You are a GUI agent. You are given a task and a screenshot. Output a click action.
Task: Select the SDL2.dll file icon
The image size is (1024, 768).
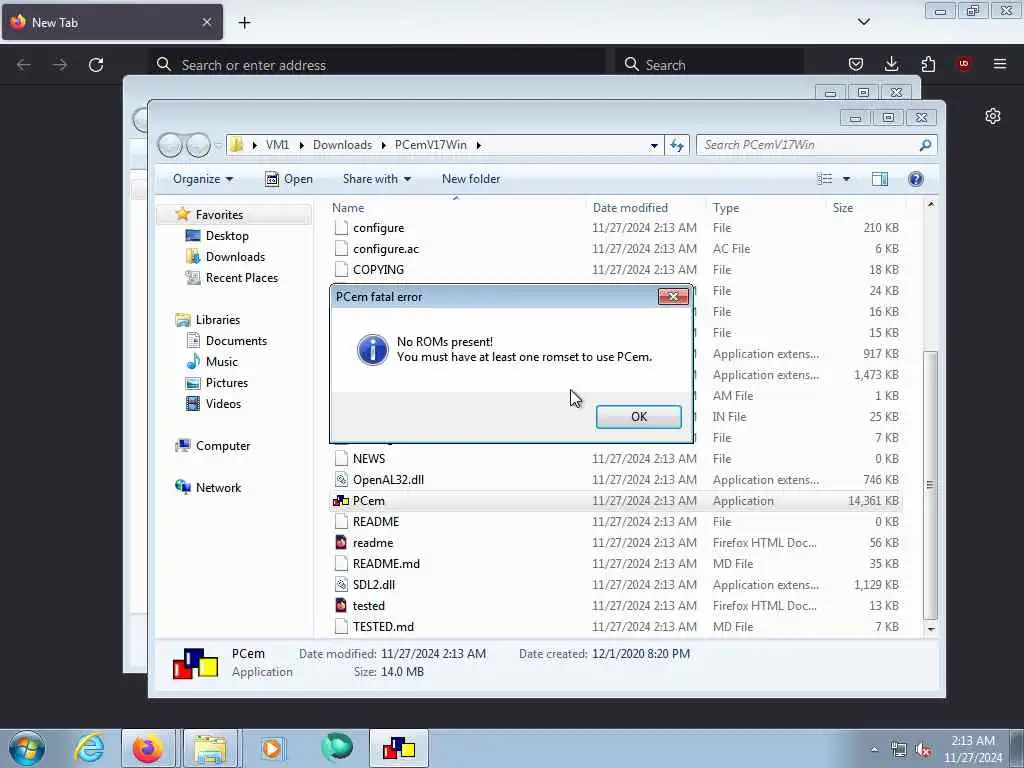coord(341,584)
